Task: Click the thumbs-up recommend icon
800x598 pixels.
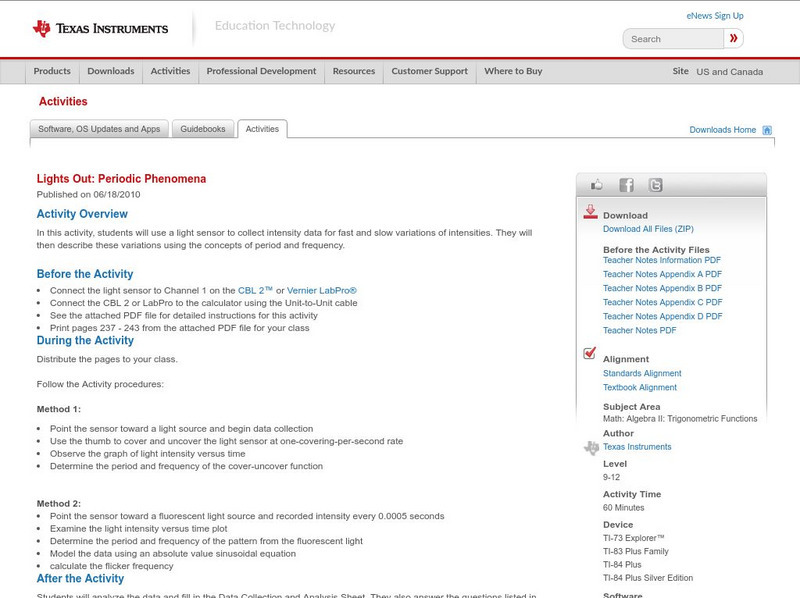Action: [x=596, y=184]
